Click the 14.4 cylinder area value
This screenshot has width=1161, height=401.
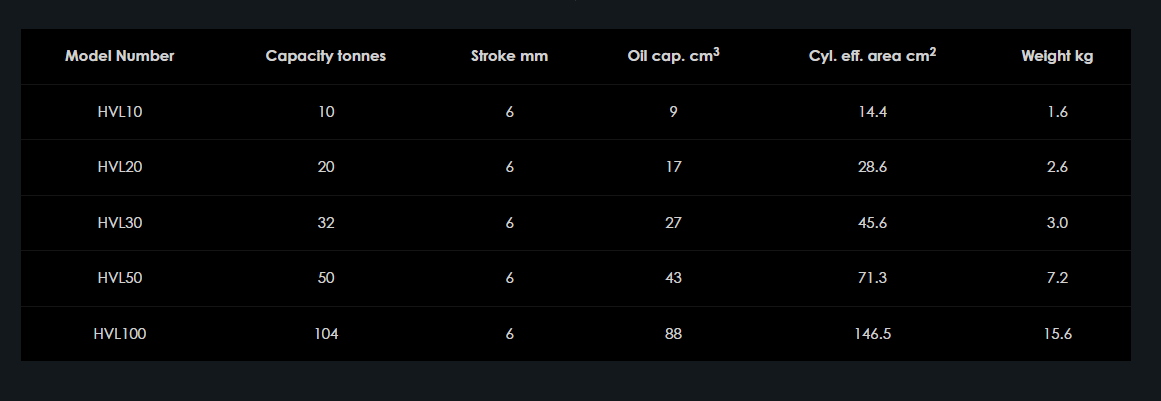tap(873, 112)
